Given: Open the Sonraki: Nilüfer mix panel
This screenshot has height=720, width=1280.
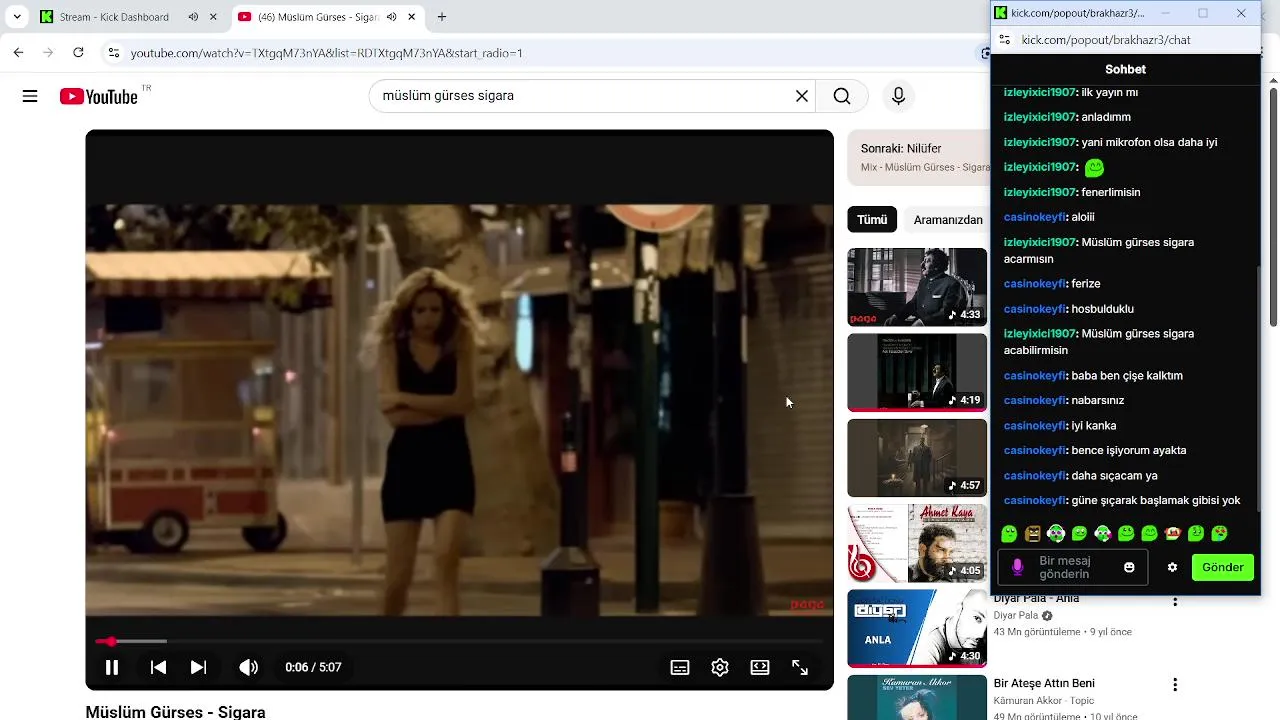Looking at the screenshot, I should [x=918, y=157].
